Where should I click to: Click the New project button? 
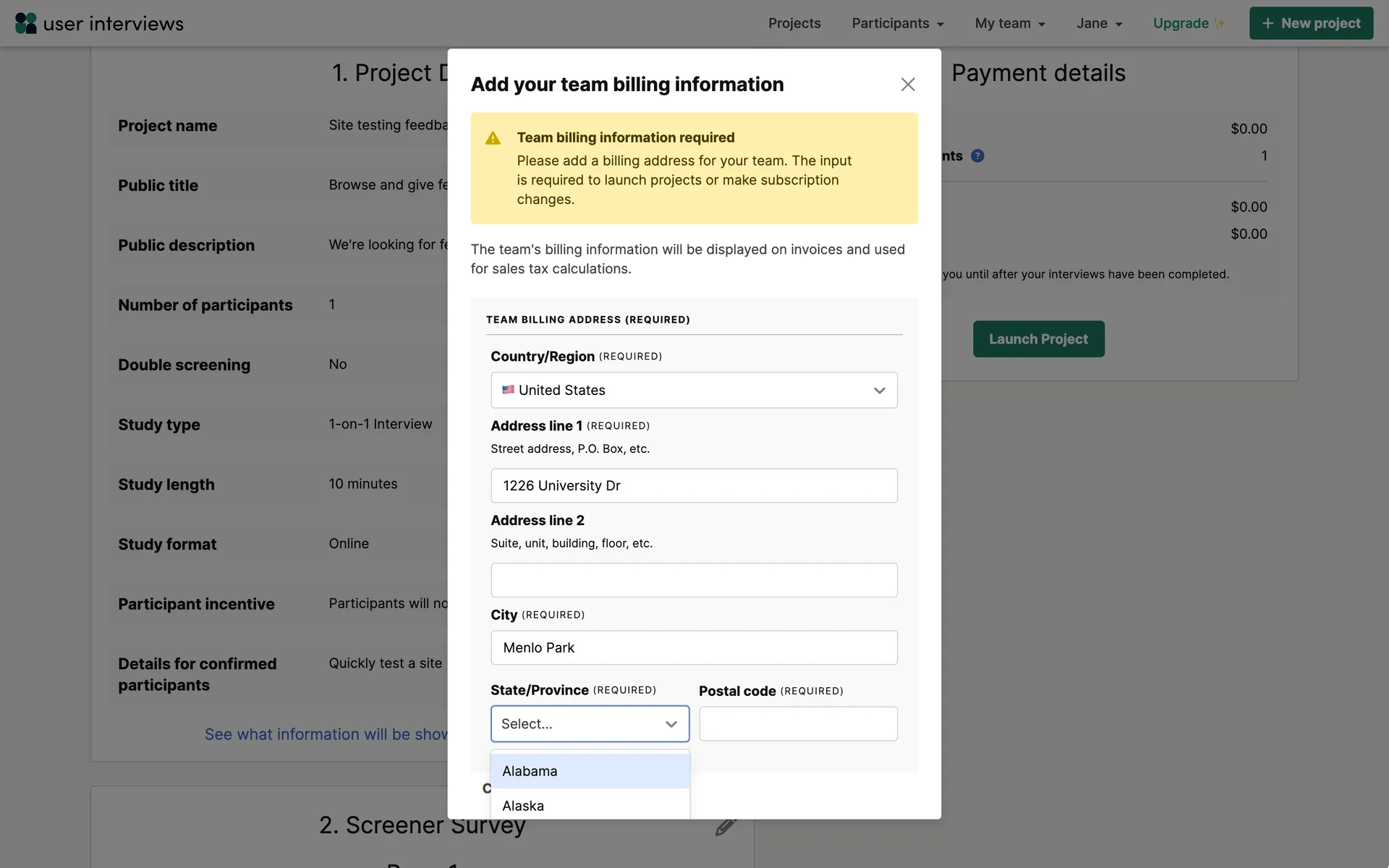[1311, 23]
